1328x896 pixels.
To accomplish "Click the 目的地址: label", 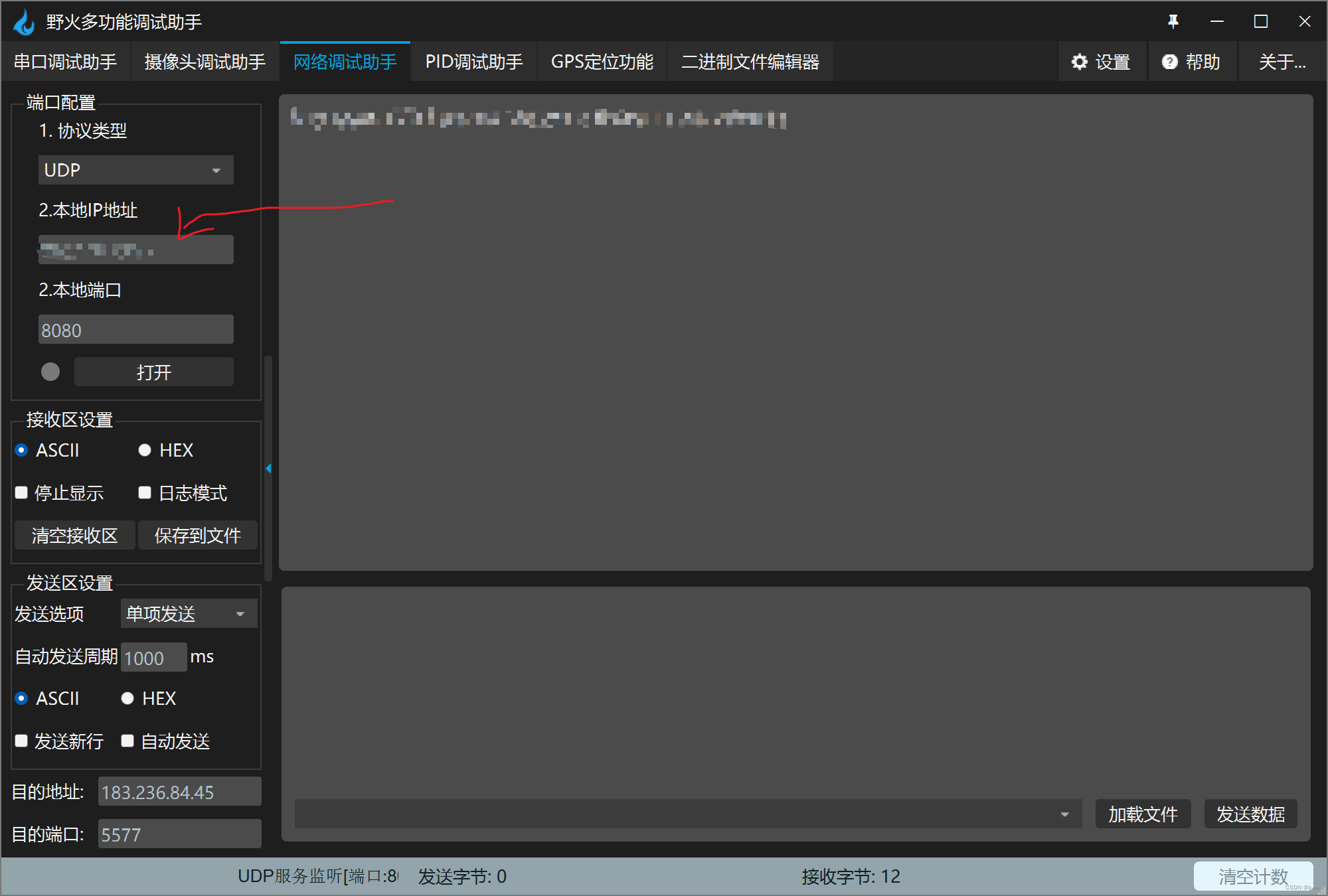I will (x=48, y=792).
